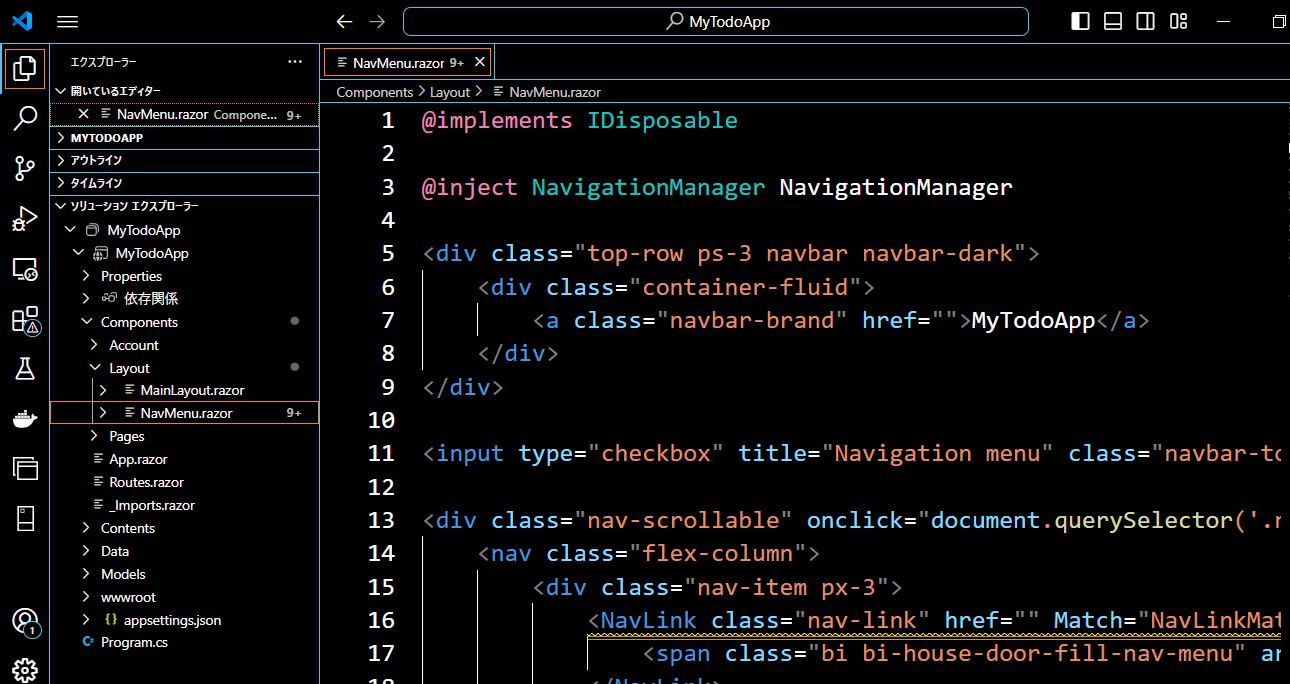Image resolution: width=1290 pixels, height=684 pixels.
Task: Select the Explorer icon in the activity bar
Action: pyautogui.click(x=25, y=68)
